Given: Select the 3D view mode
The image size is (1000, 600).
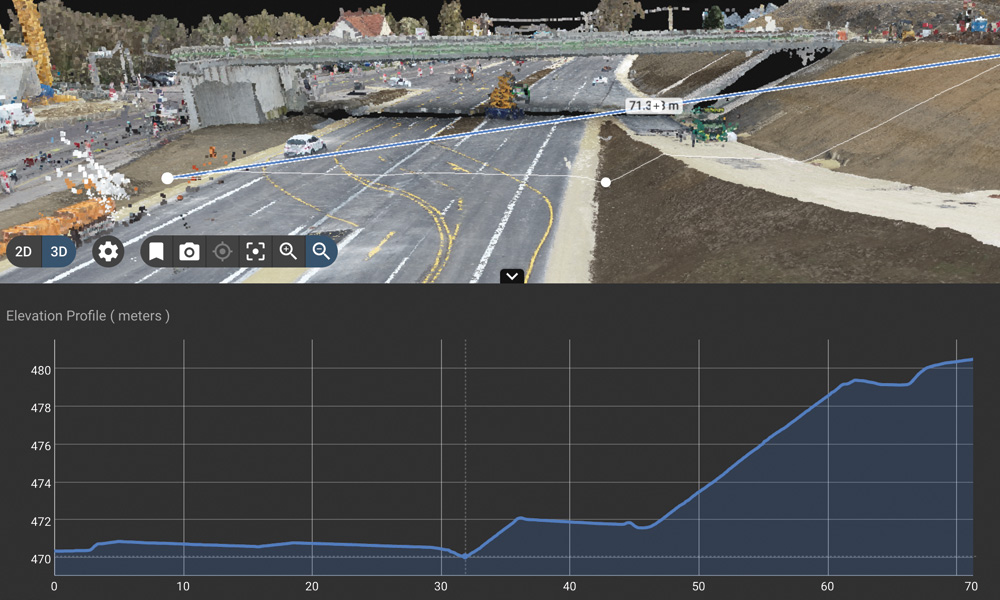Looking at the screenshot, I should [x=59, y=252].
